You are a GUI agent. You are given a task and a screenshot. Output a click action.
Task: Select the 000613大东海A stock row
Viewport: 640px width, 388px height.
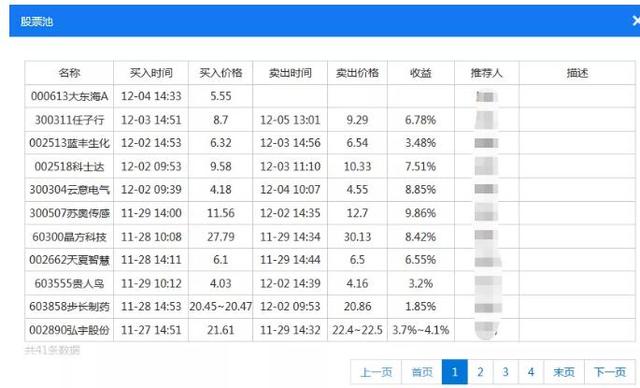(330, 96)
